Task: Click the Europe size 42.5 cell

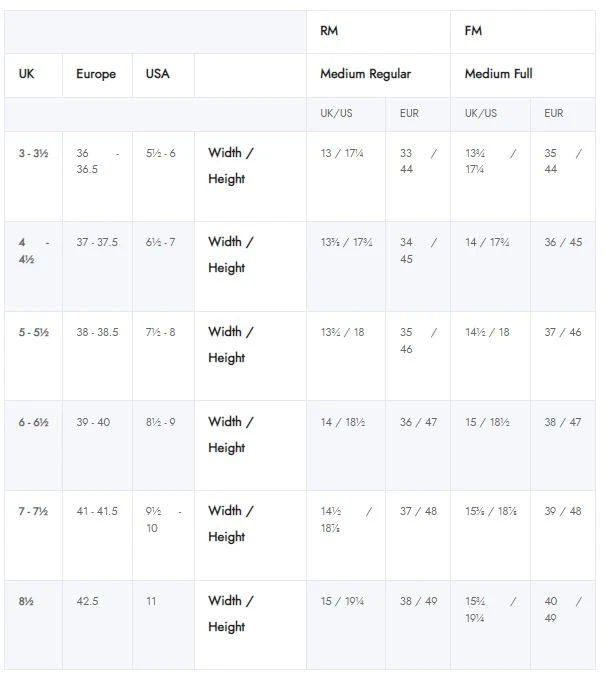Action: tap(89, 601)
